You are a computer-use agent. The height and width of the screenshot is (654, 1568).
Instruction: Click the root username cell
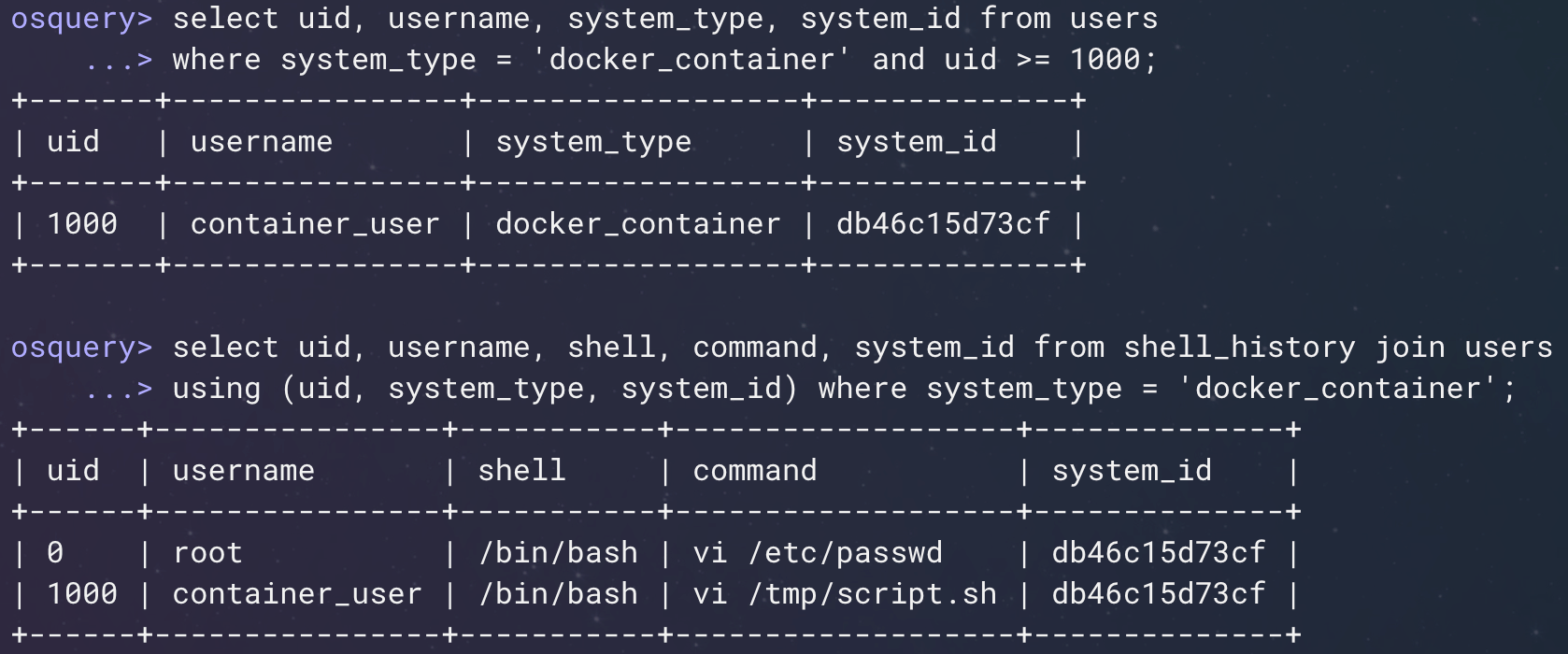tap(207, 553)
